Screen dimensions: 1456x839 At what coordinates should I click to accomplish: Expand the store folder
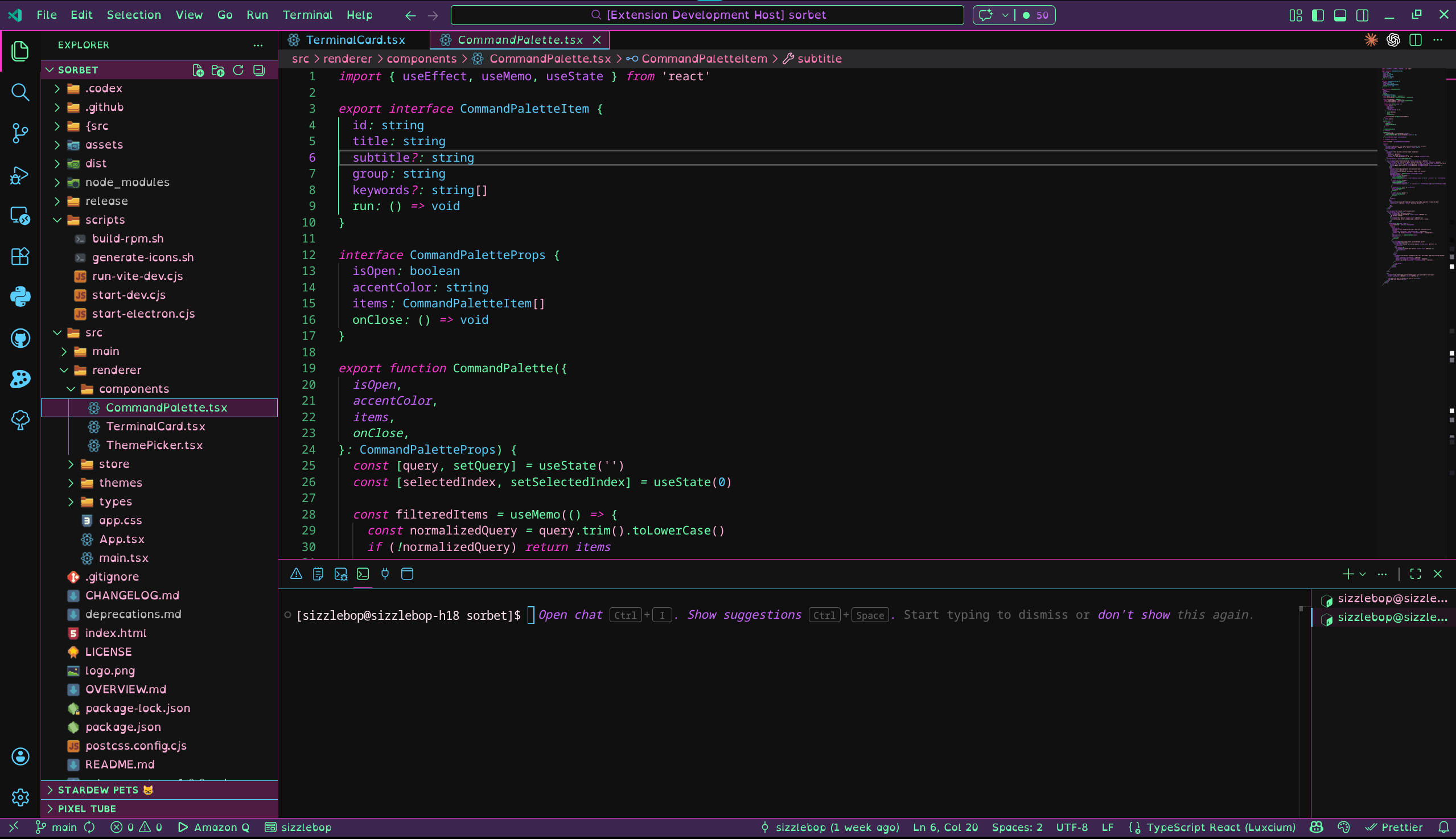pos(113,464)
